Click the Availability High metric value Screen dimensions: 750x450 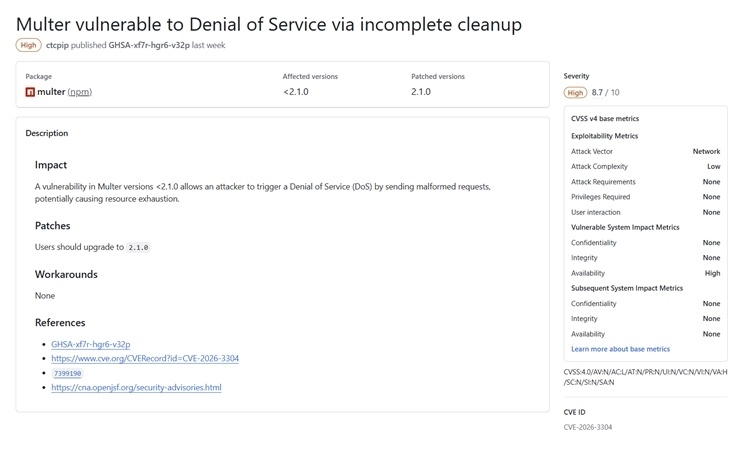pos(712,273)
